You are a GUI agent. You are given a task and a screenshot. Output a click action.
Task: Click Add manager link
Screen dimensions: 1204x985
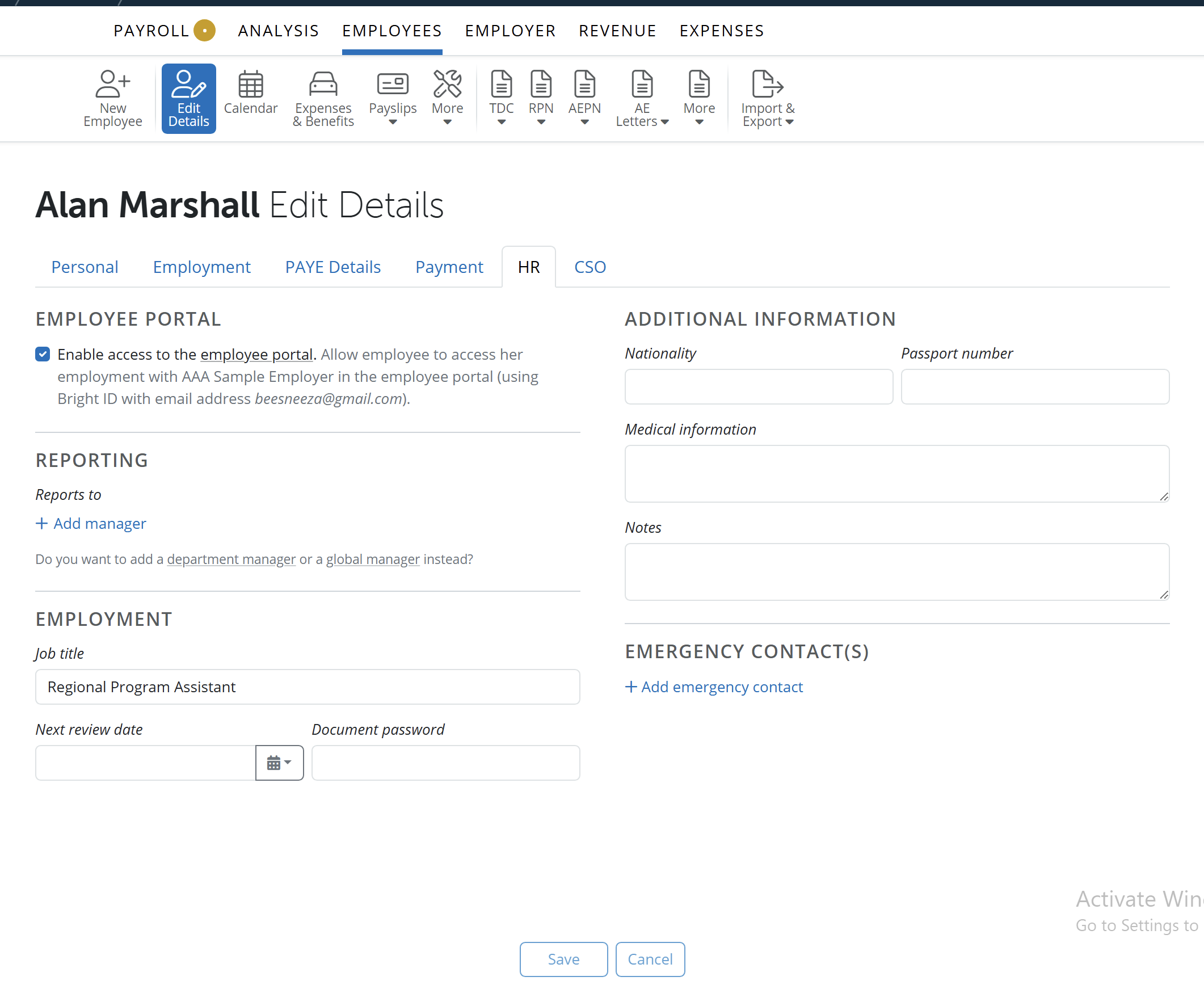click(91, 523)
